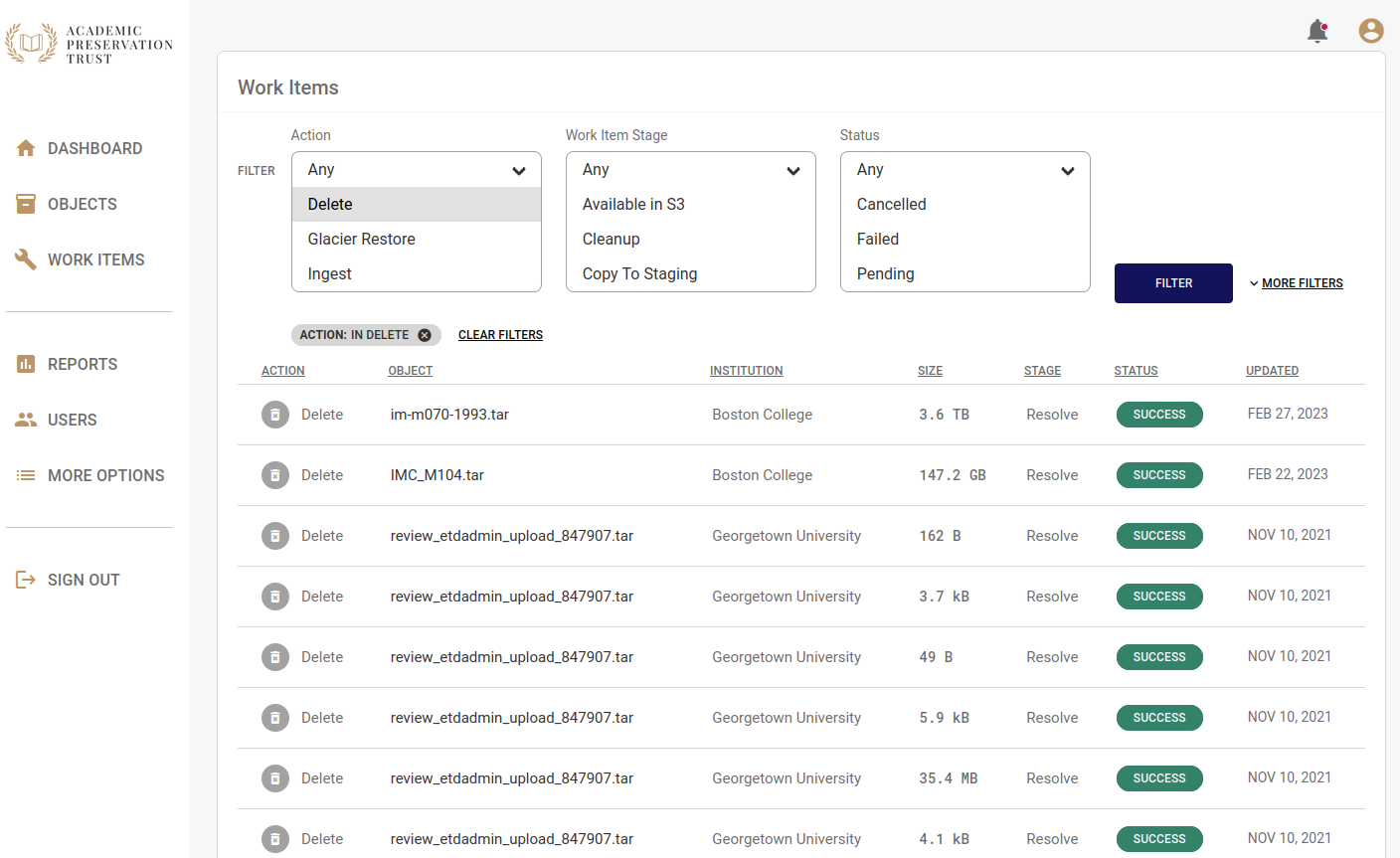
Task: Sort by Size column header
Action: click(x=930, y=371)
